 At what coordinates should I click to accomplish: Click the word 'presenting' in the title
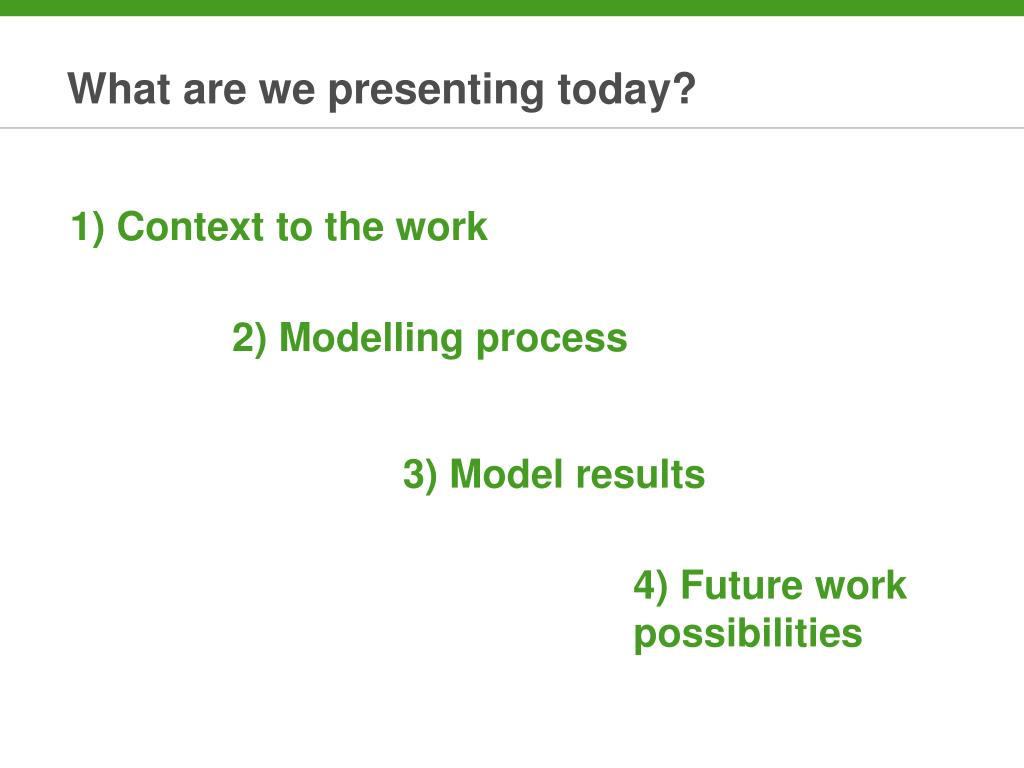point(436,91)
